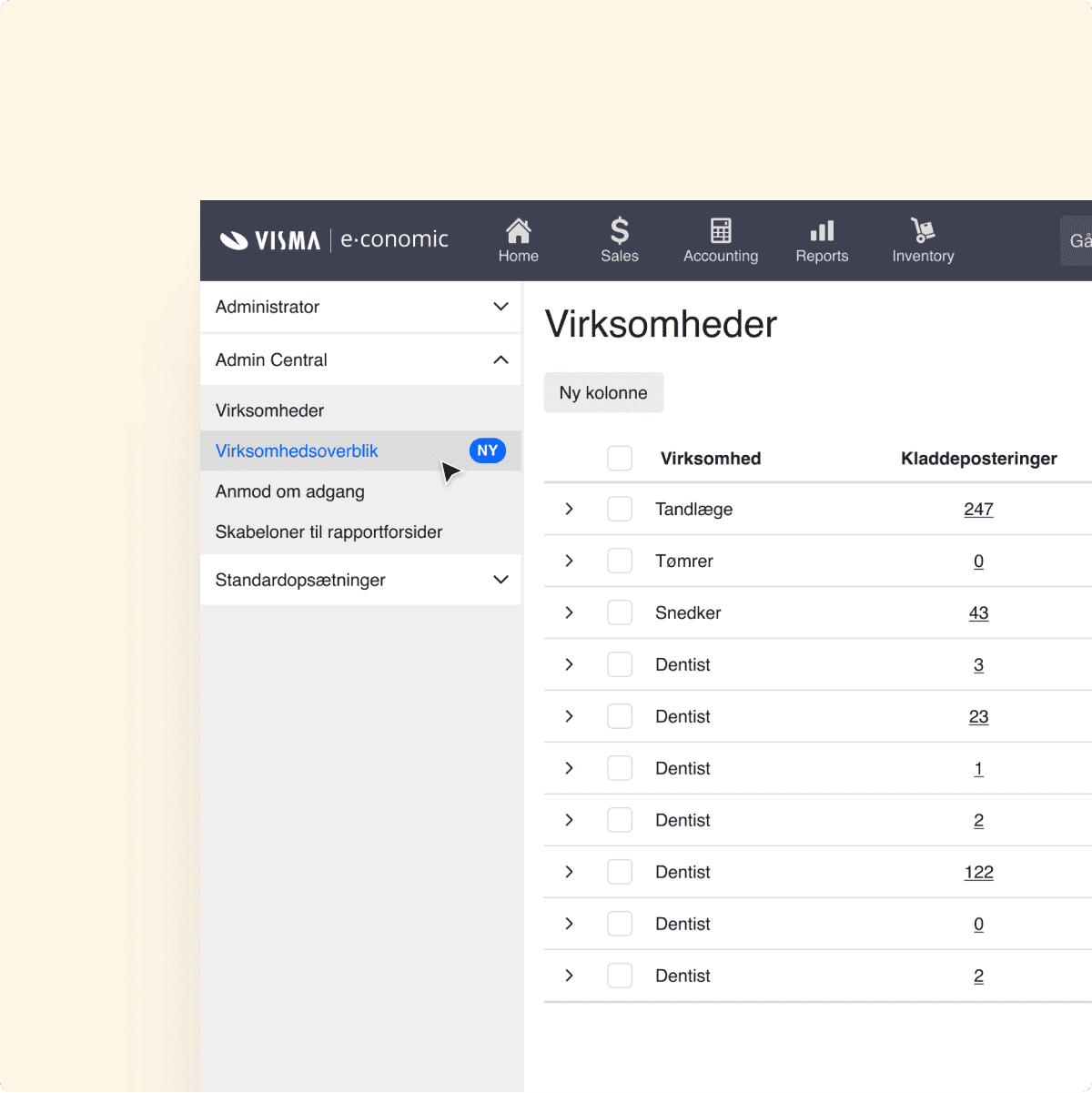This screenshot has width=1092, height=1093.
Task: Expand the Administrator dropdown
Action: click(500, 307)
